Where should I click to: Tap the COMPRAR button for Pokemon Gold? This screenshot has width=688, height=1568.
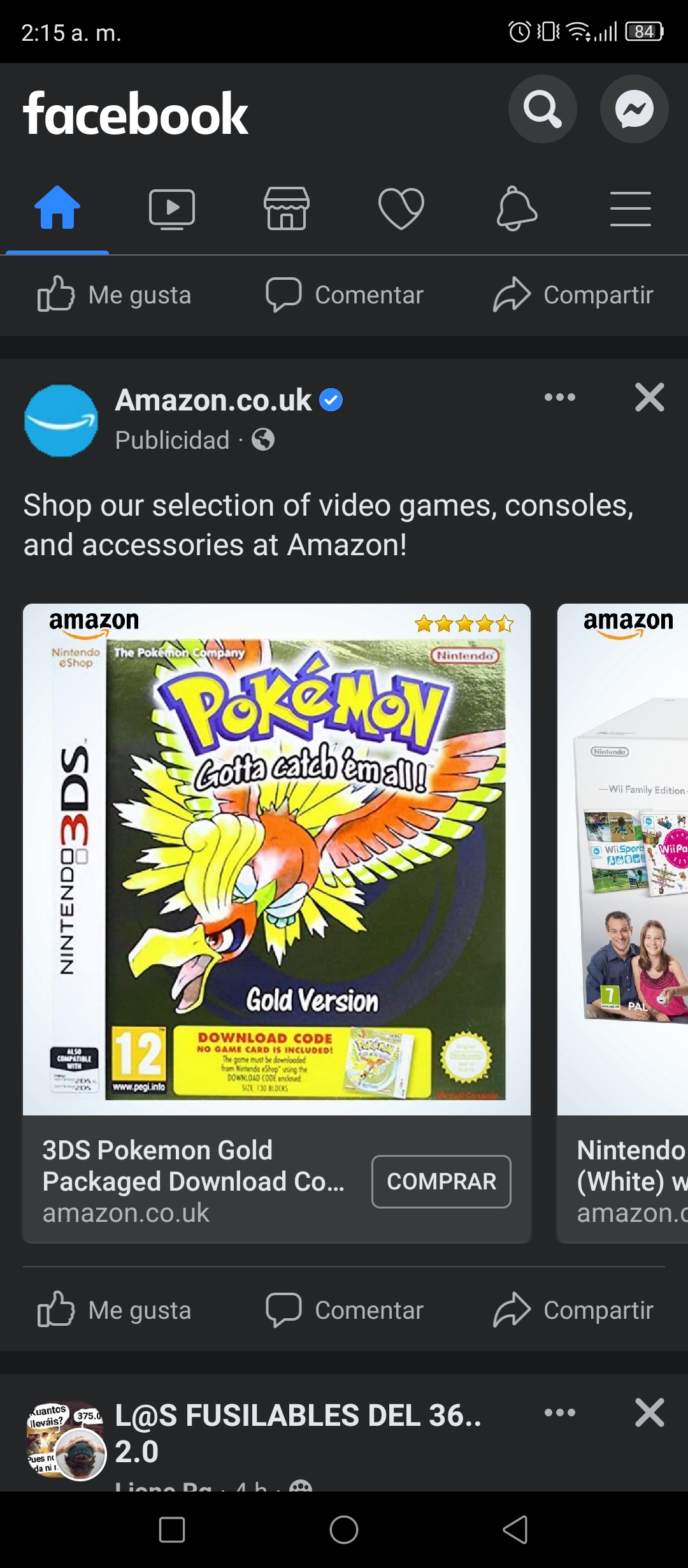click(441, 1181)
